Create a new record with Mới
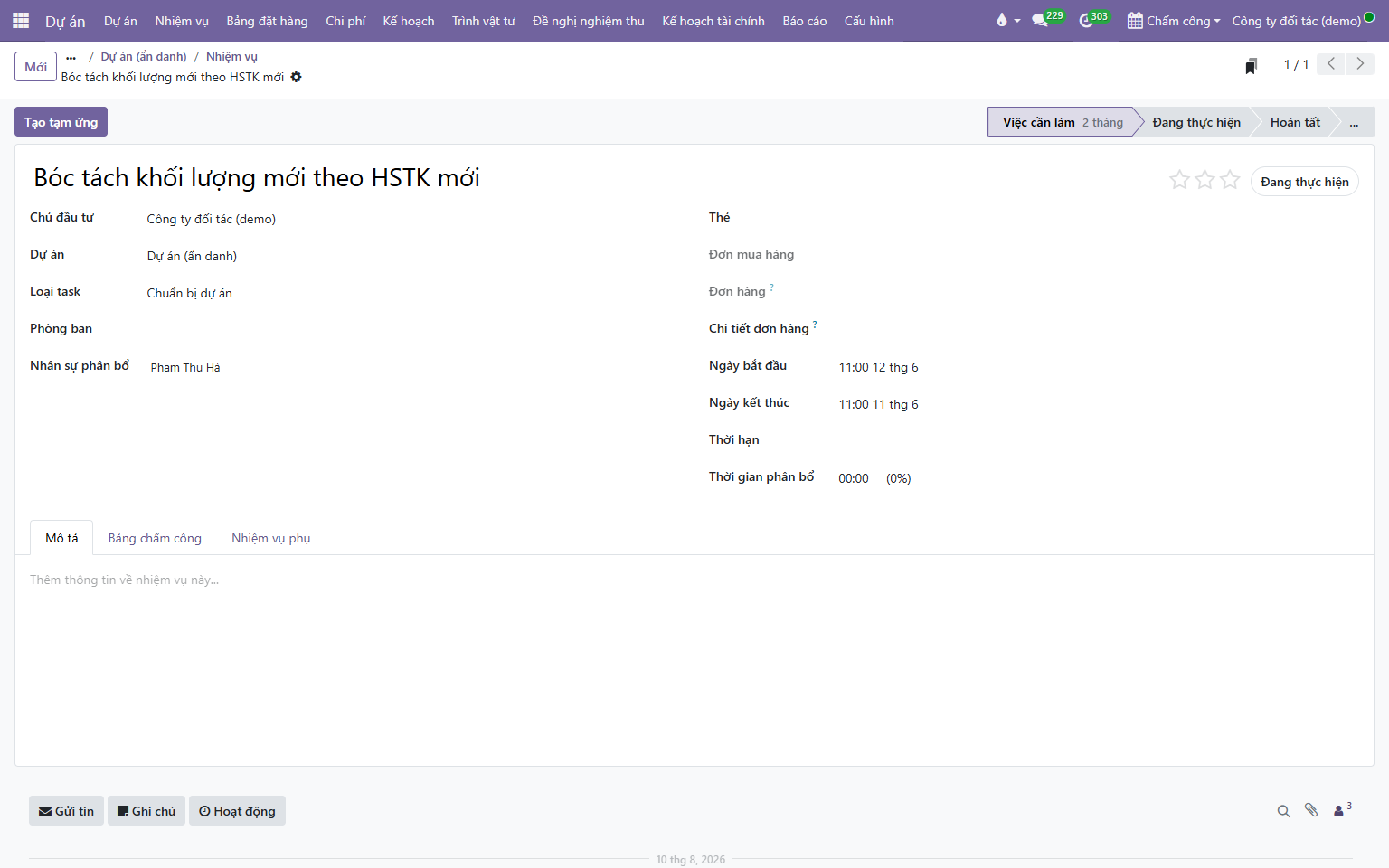1389x868 pixels. 35,67
